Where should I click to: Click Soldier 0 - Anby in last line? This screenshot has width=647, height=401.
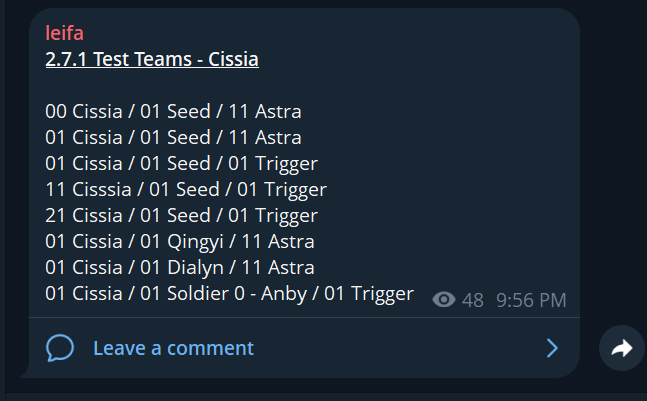tap(237, 293)
